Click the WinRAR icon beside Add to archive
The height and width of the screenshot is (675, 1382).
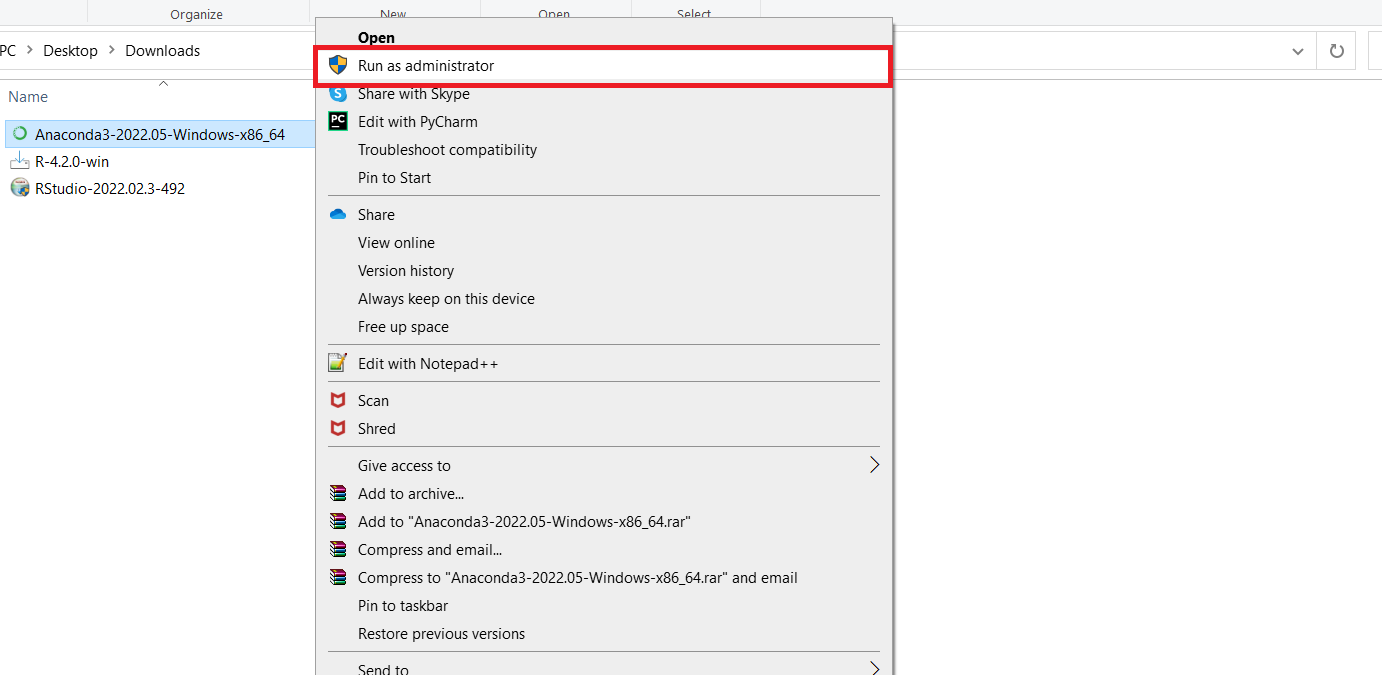[338, 494]
